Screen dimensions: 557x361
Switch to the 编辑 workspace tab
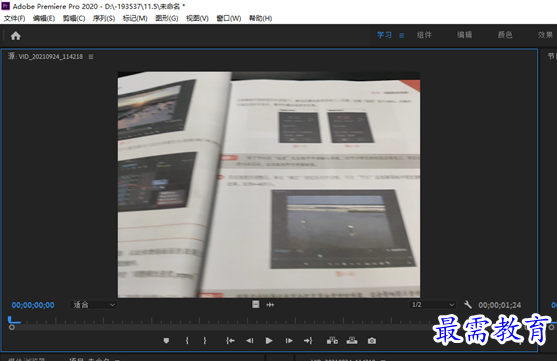coord(465,35)
